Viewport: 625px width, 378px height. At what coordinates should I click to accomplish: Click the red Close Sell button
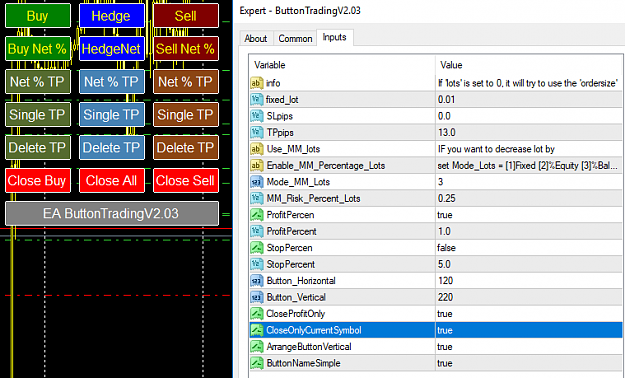pyautogui.click(x=186, y=181)
